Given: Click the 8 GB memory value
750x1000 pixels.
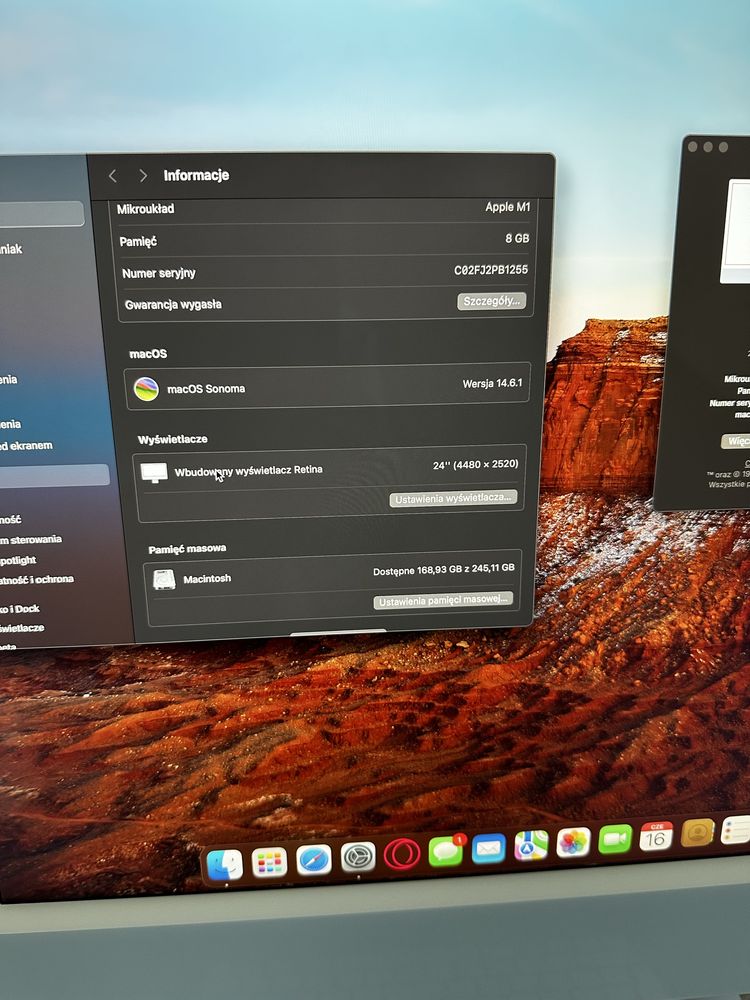Looking at the screenshot, I should [x=517, y=238].
